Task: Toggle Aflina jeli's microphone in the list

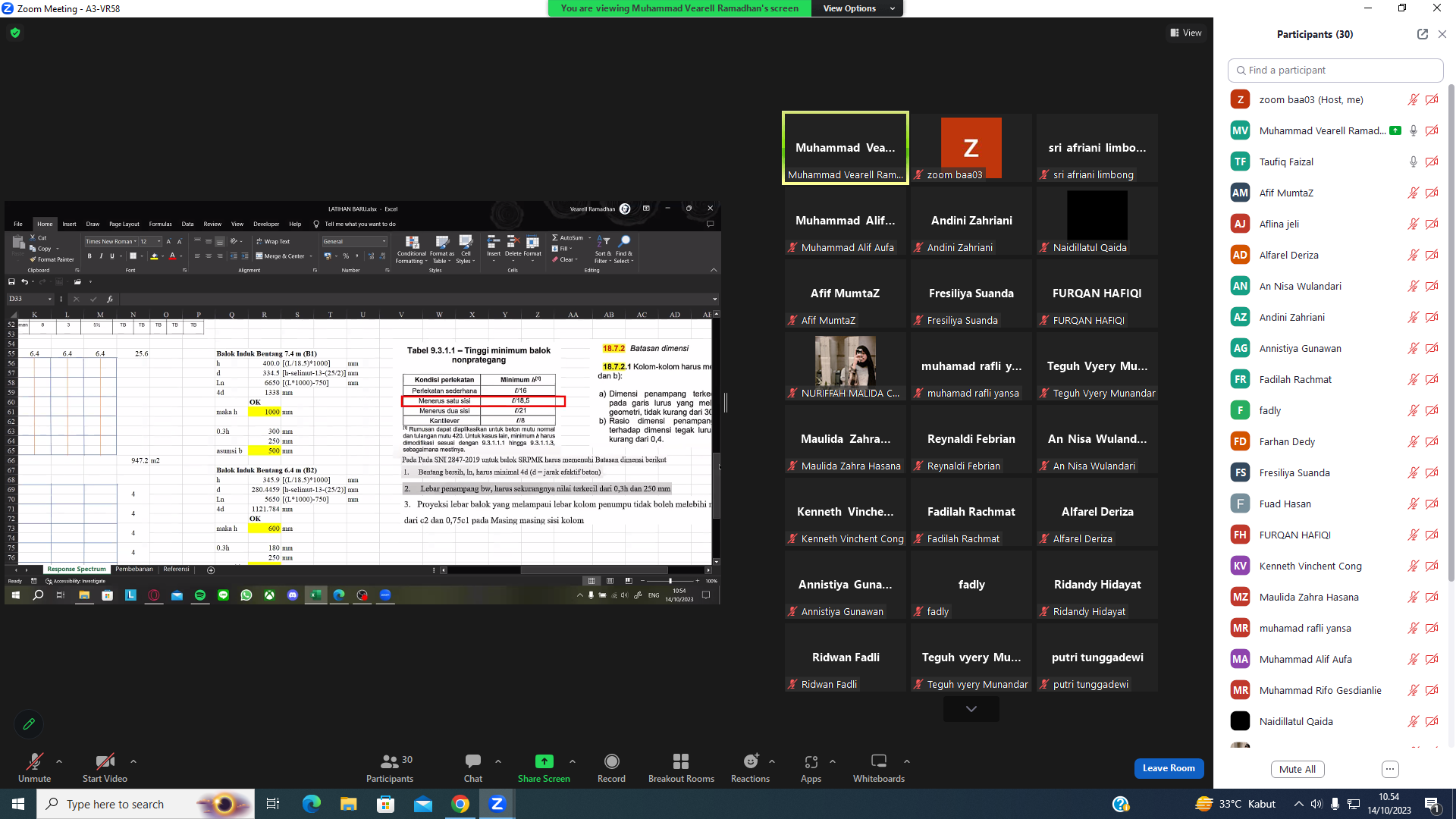Action: pos(1413,224)
